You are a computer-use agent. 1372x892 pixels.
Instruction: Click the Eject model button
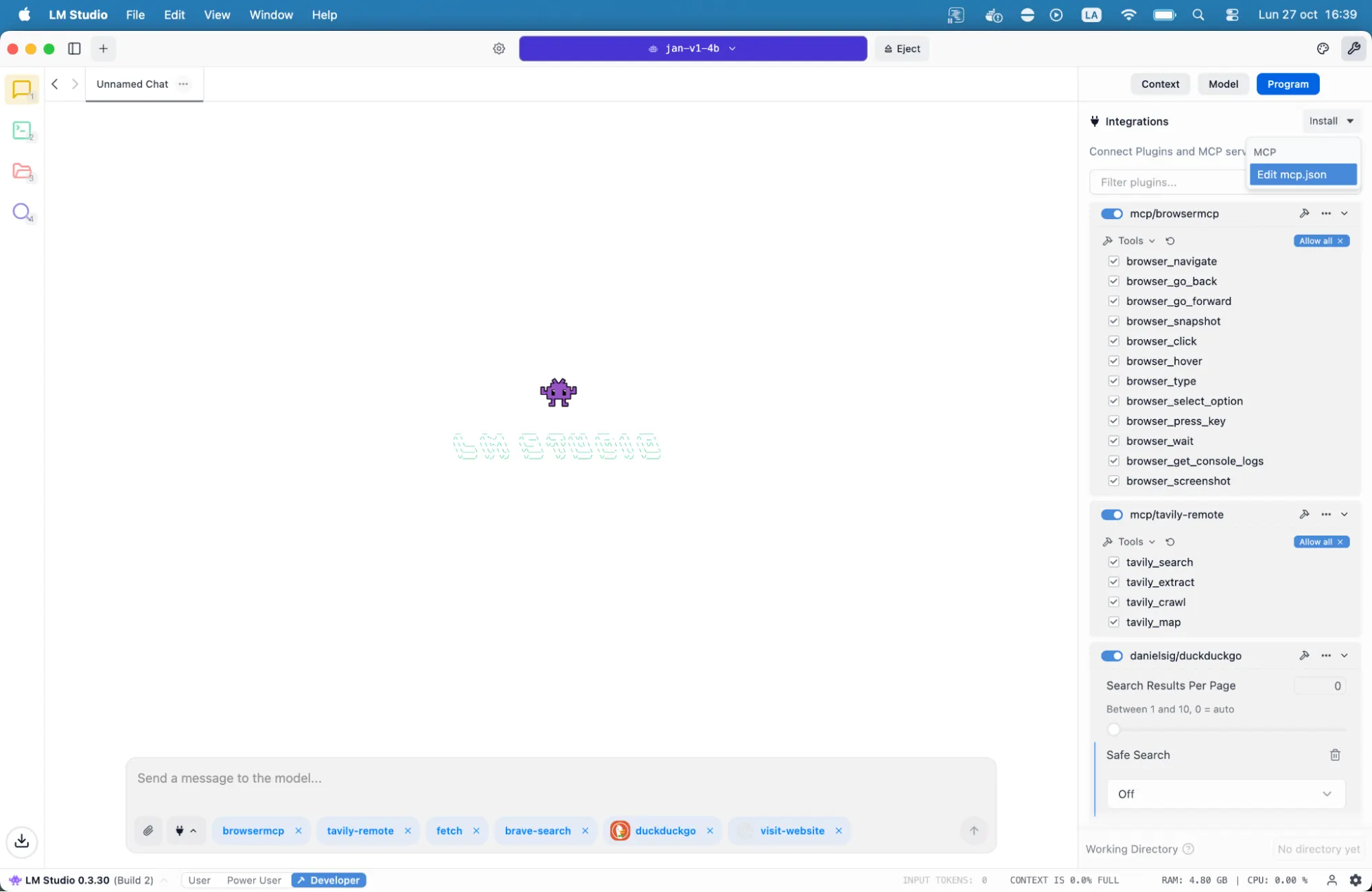[x=902, y=49]
